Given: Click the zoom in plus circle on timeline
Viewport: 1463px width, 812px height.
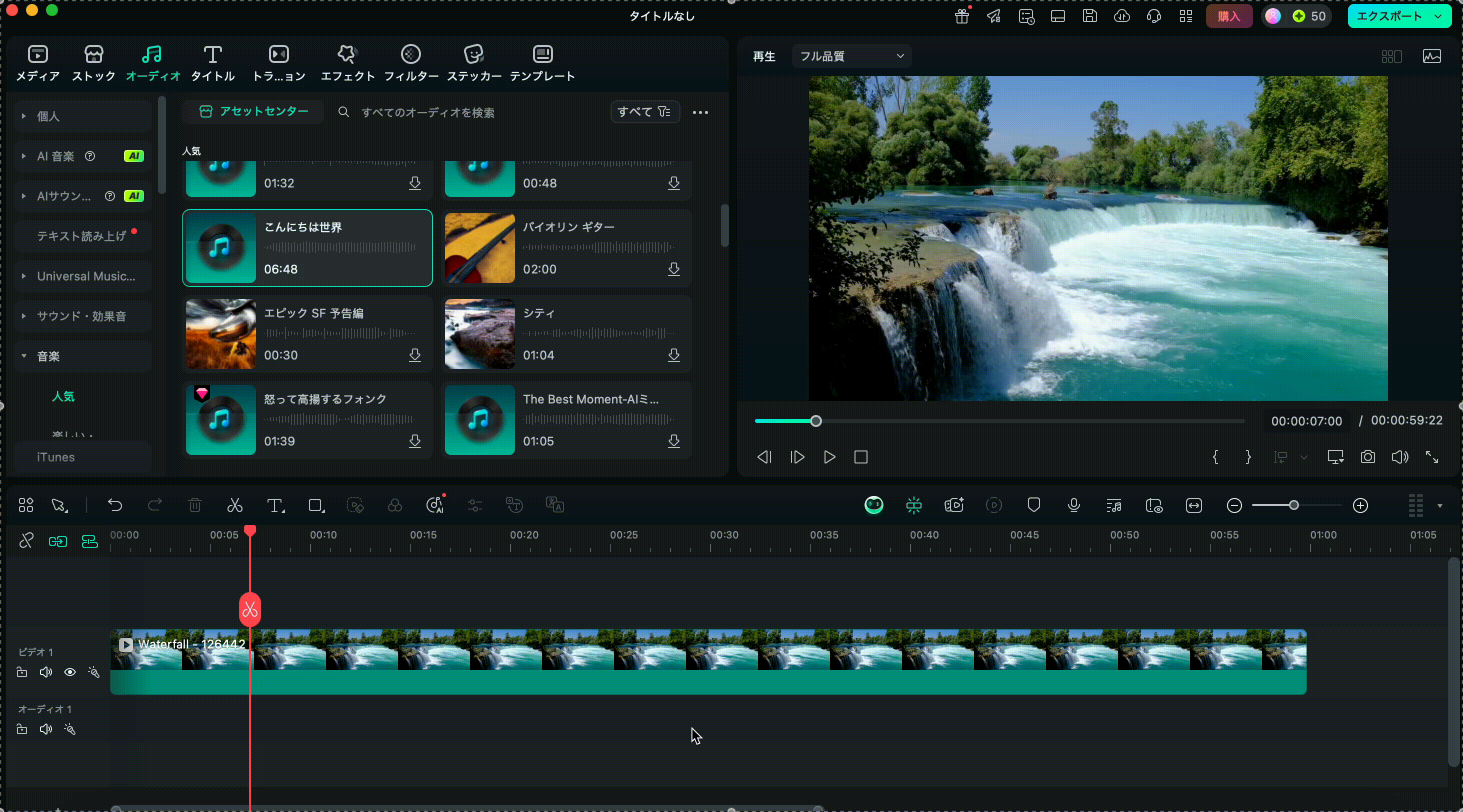Looking at the screenshot, I should (x=1360, y=505).
